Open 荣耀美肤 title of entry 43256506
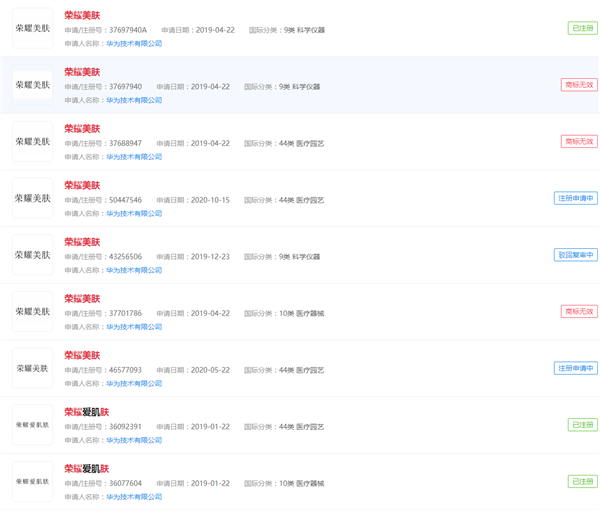Image resolution: width=600 pixels, height=511 pixels. tap(82, 242)
